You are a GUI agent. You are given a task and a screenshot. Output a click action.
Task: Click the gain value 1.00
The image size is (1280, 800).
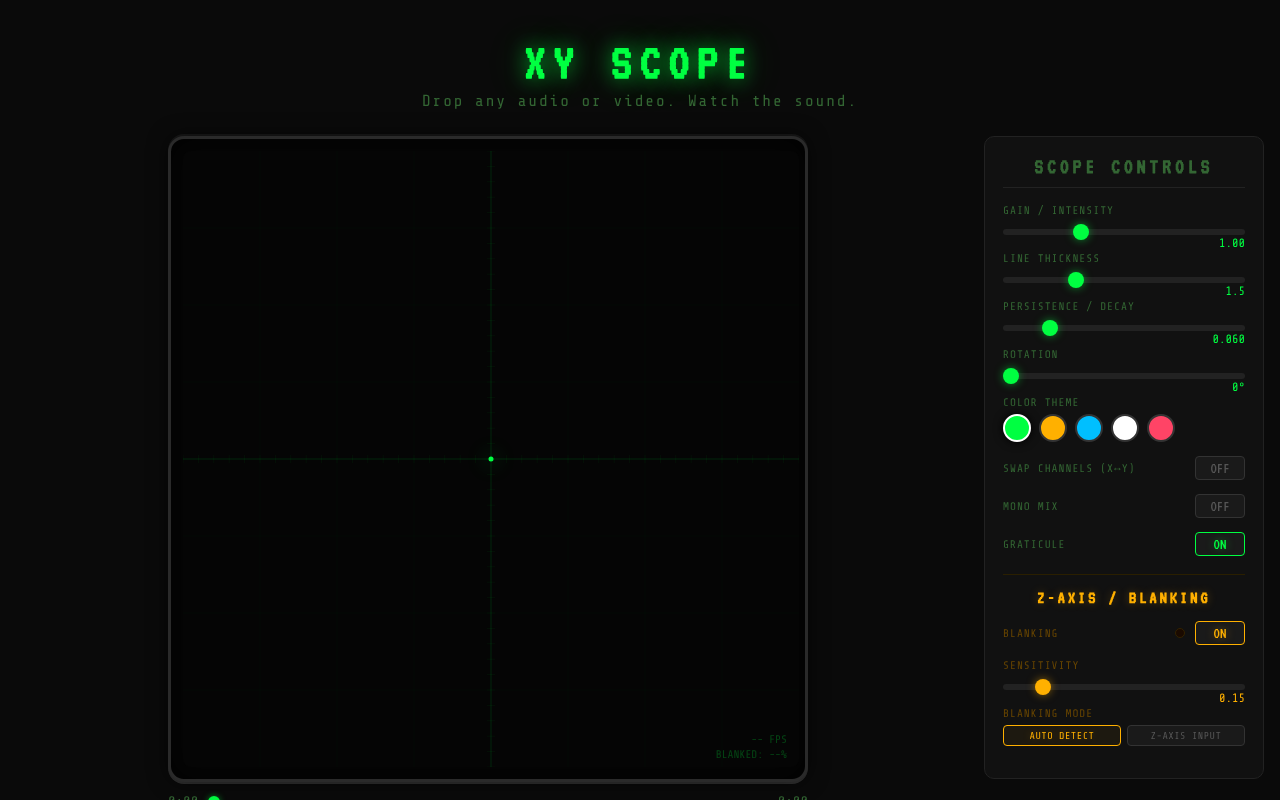click(x=1232, y=244)
